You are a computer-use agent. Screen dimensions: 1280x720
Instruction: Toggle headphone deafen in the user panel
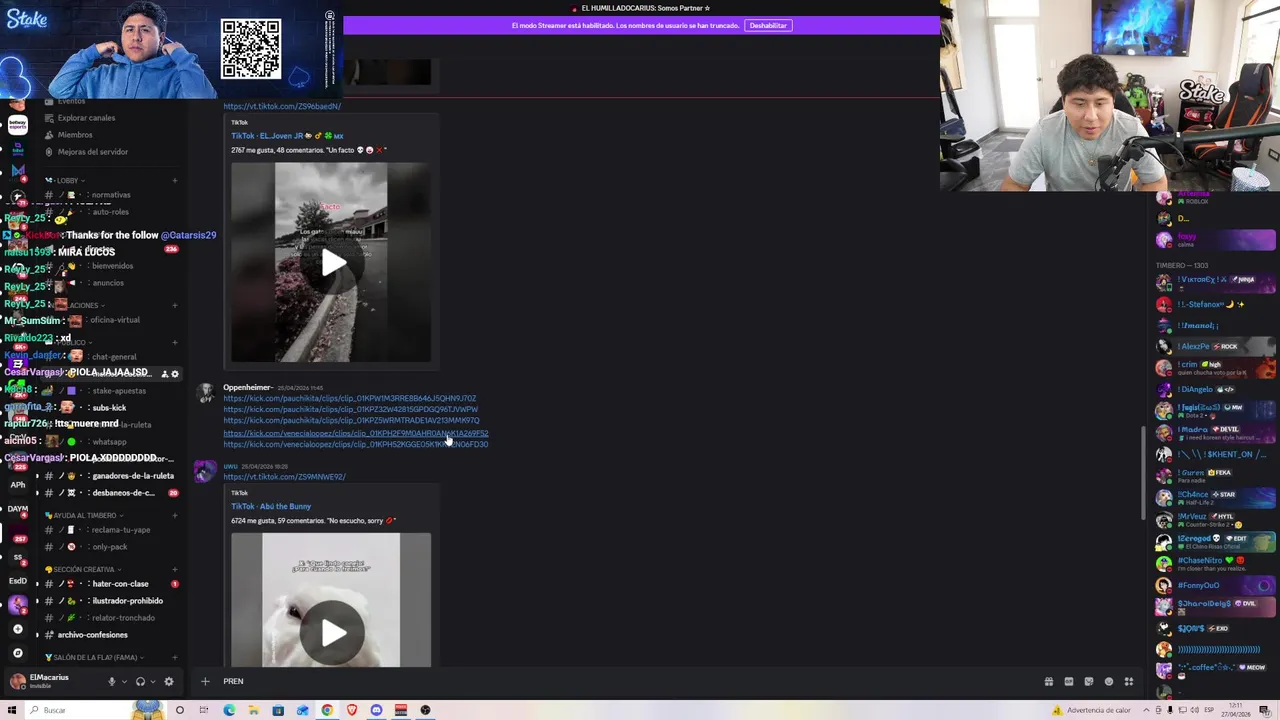tap(140, 682)
